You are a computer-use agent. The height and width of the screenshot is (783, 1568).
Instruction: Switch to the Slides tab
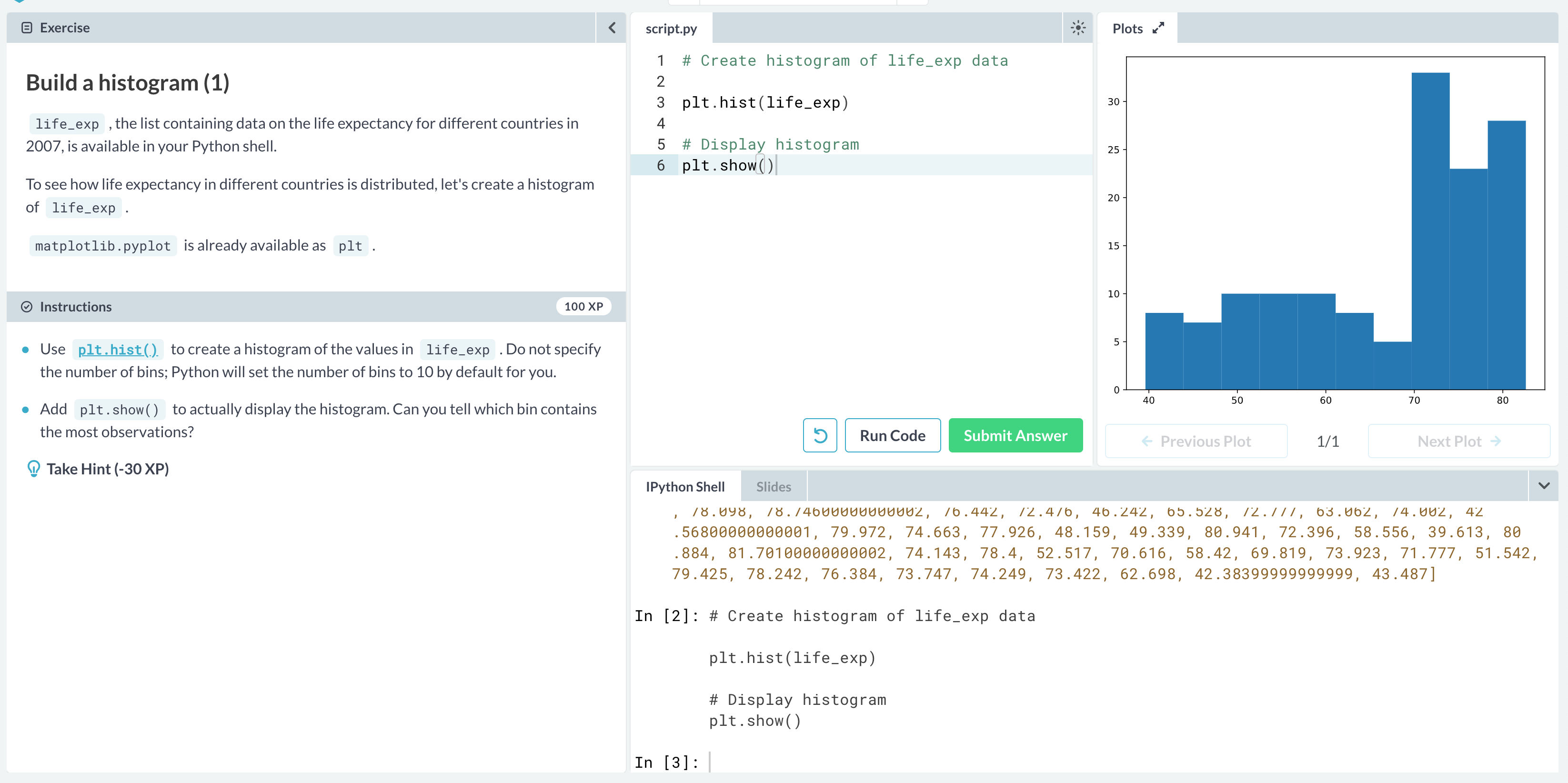[x=773, y=486]
